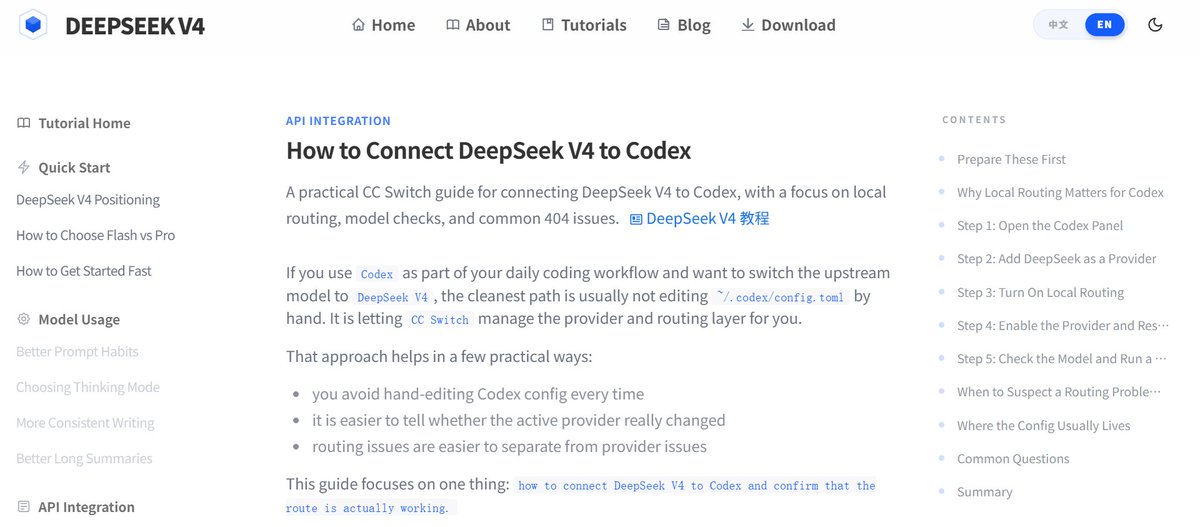Image resolution: width=1200 pixels, height=527 pixels.
Task: Click bullet 'you avoid hand-editing Codex config'
Action: 478,394
